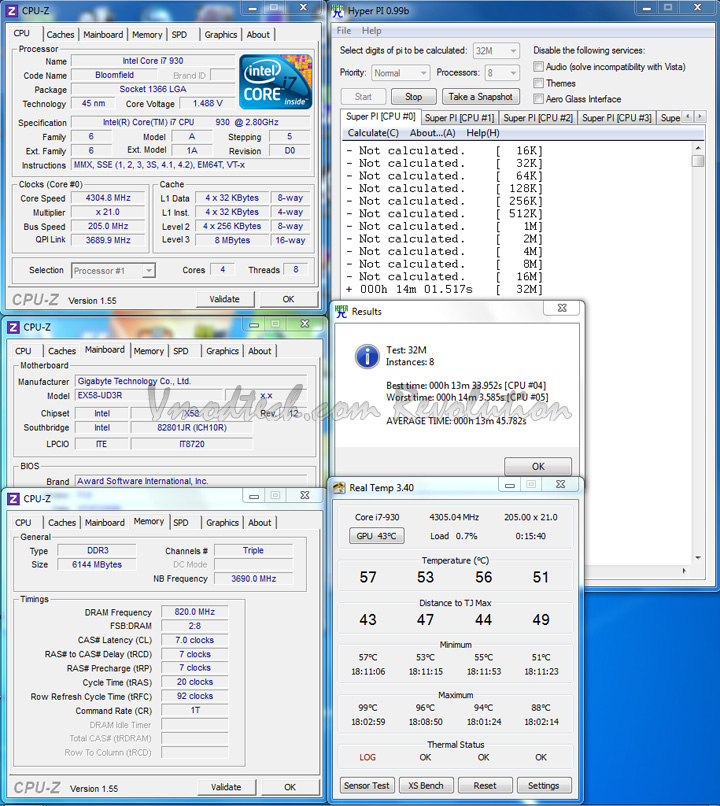Screen dimensions: 720x806
Task: Click the LOG thermal status text
Action: [x=367, y=757]
